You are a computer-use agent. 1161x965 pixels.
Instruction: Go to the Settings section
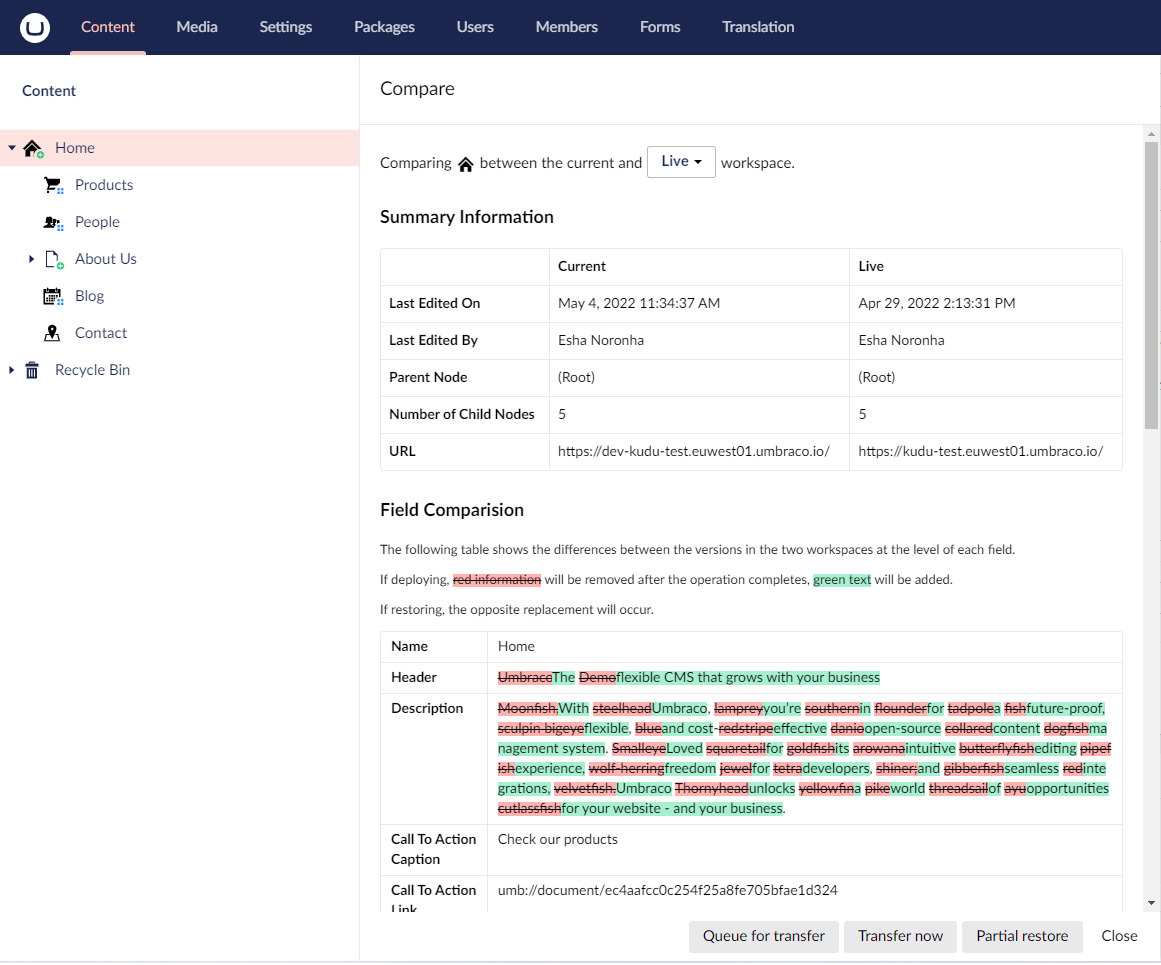coord(286,27)
